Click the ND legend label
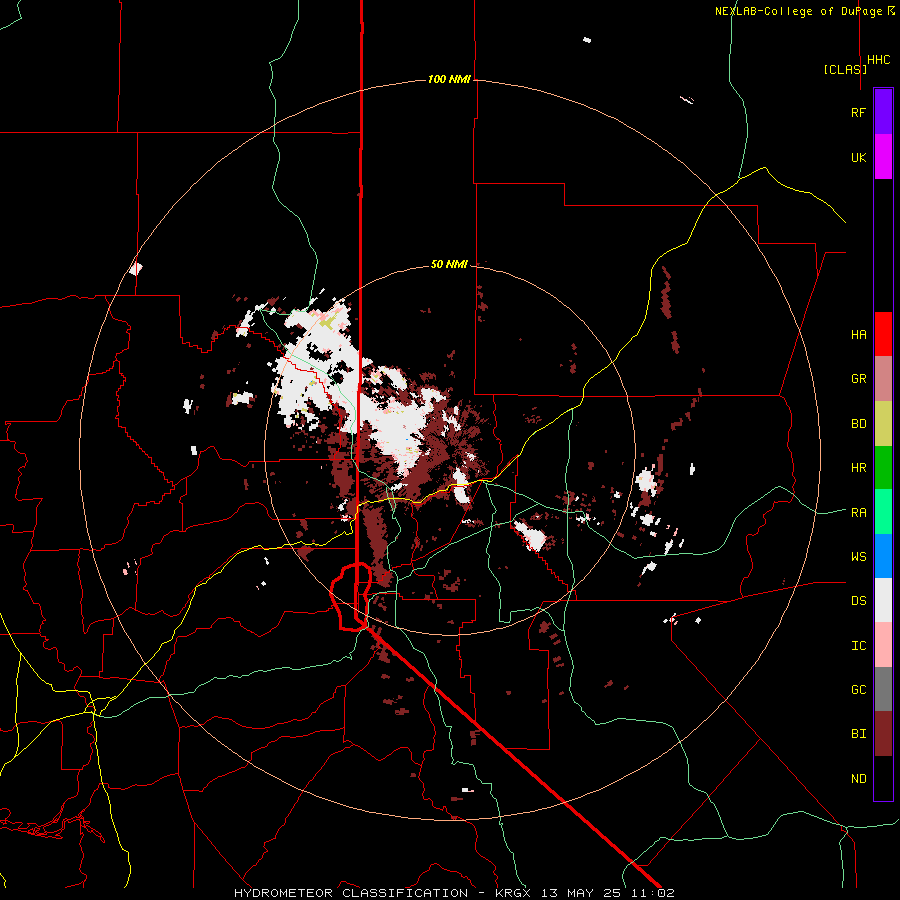Image resolution: width=900 pixels, height=900 pixels. tap(858, 778)
